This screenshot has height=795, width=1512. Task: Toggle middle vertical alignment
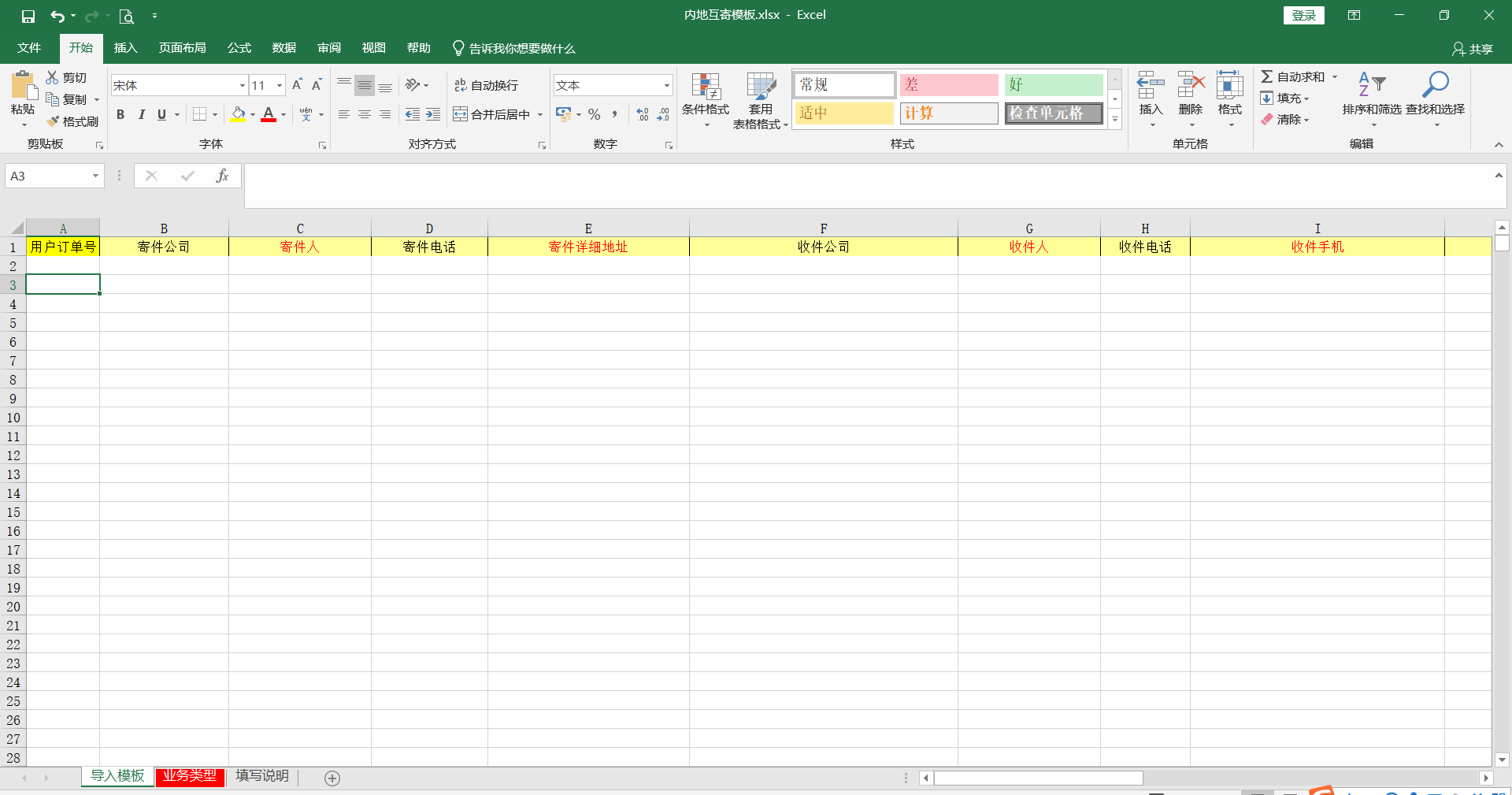[x=365, y=85]
